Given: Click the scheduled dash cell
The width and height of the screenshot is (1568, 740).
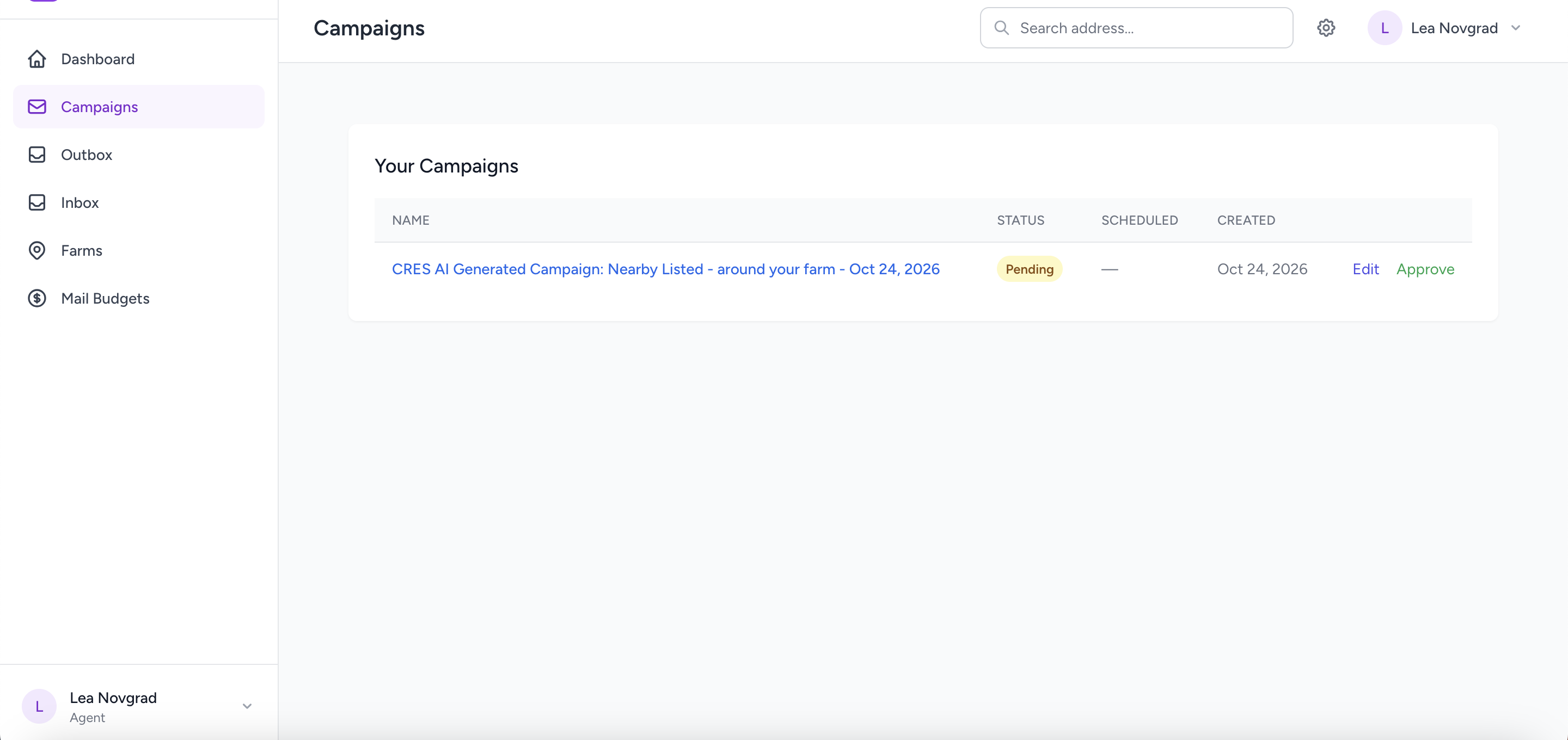Looking at the screenshot, I should 1110,269.
